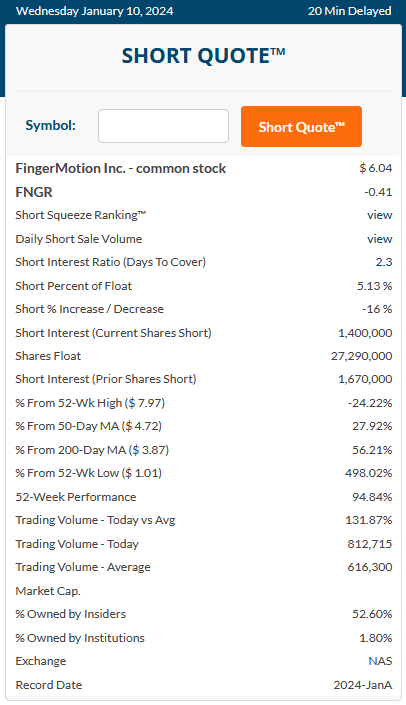Click the Exchange value NAS

click(380, 661)
